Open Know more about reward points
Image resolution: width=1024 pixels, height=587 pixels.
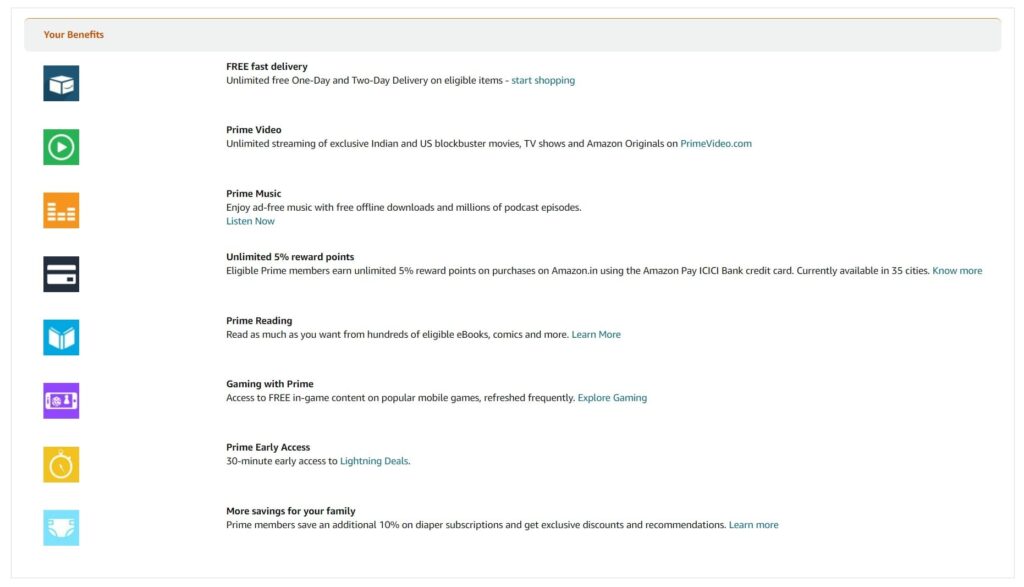pos(957,271)
